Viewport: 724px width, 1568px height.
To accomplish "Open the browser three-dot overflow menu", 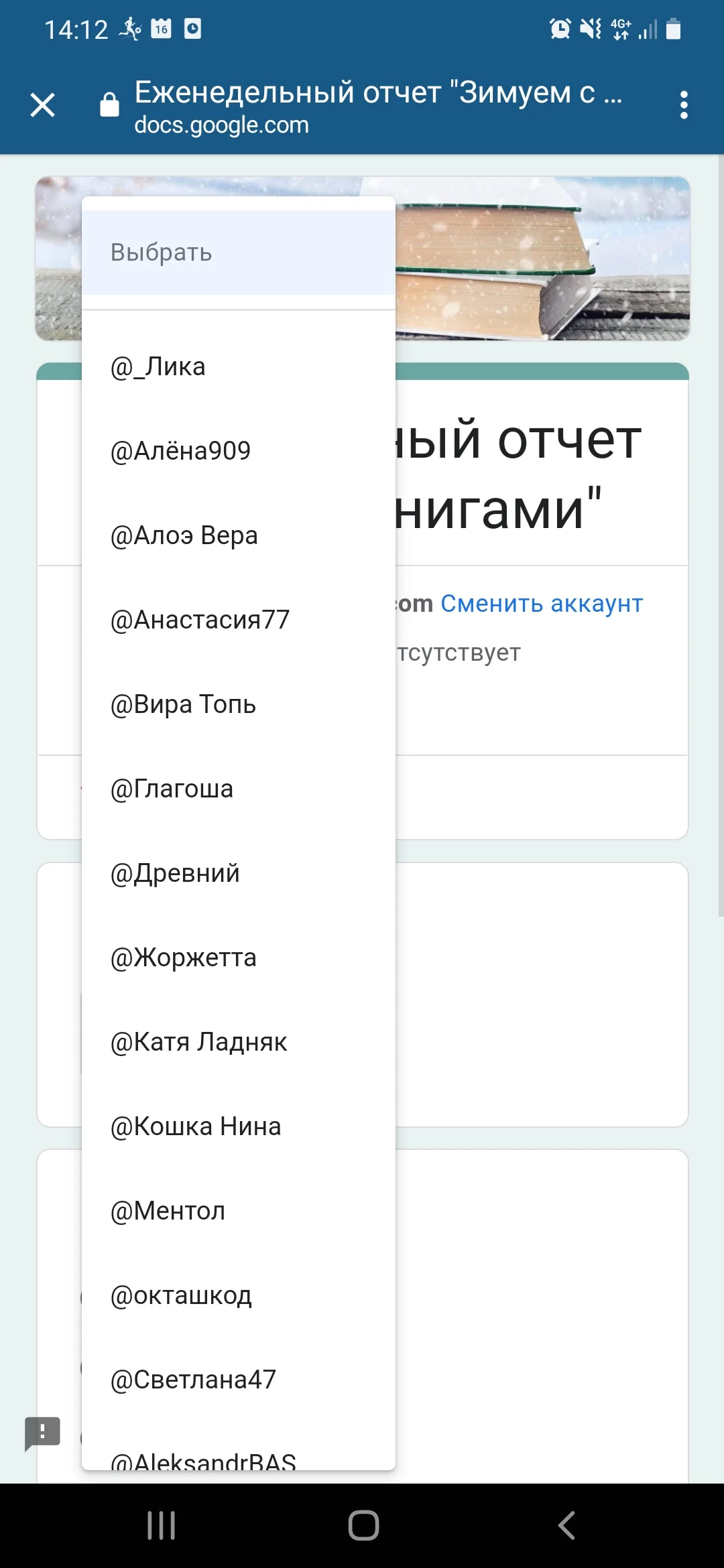I will click(684, 105).
